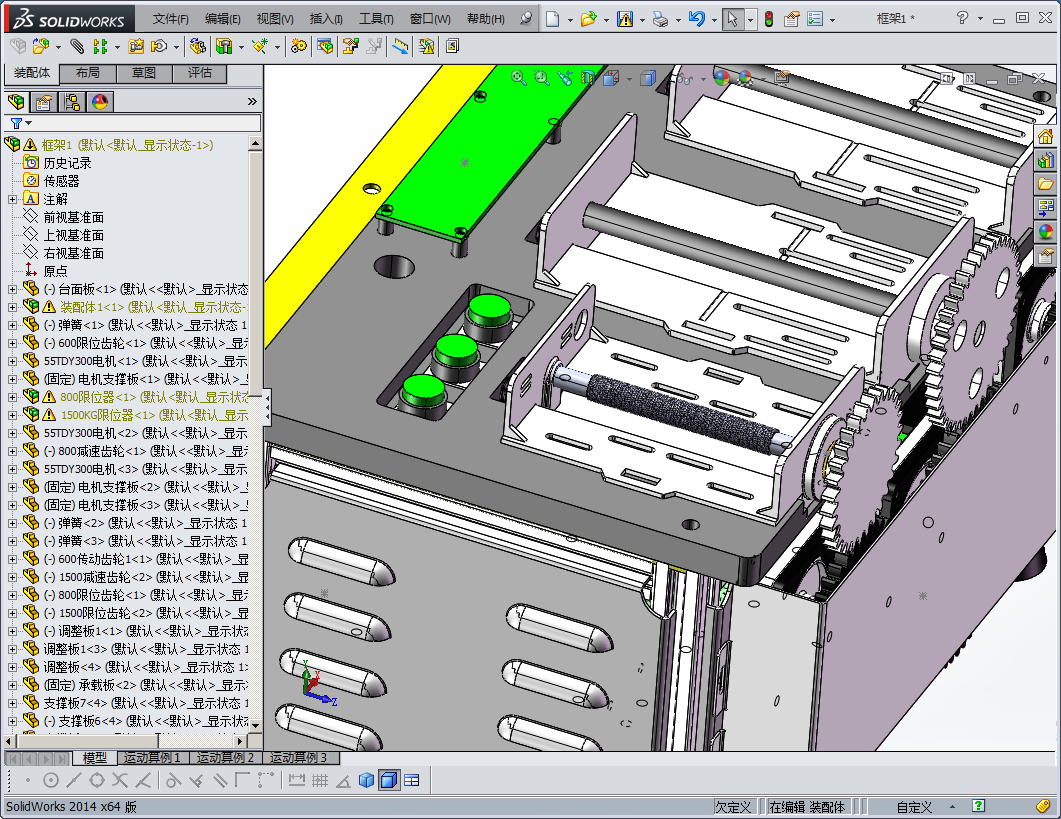Switch to the 运动算例 2 tab
This screenshot has width=1061, height=819.
pos(225,758)
